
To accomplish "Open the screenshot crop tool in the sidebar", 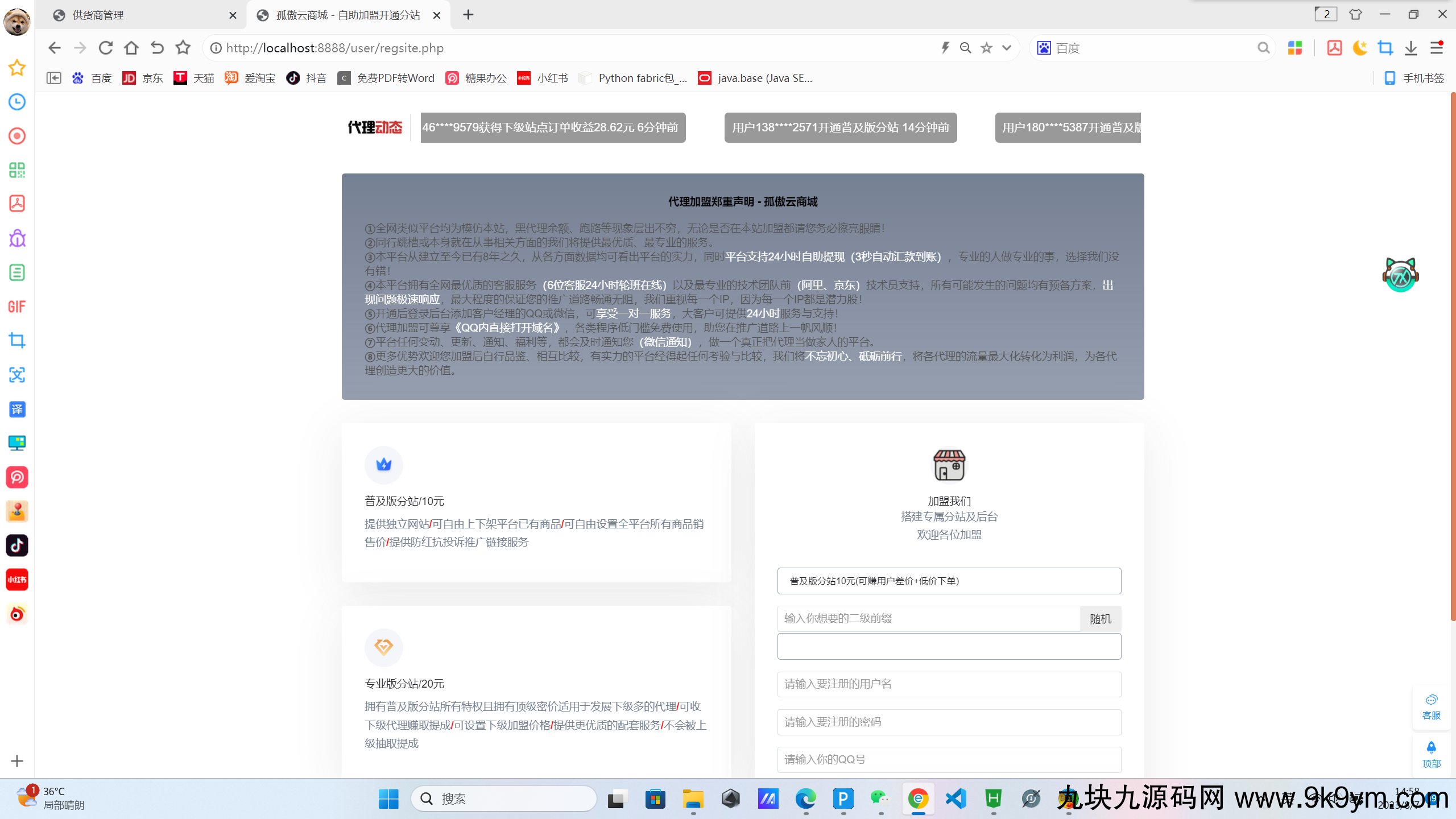I will click(x=17, y=340).
